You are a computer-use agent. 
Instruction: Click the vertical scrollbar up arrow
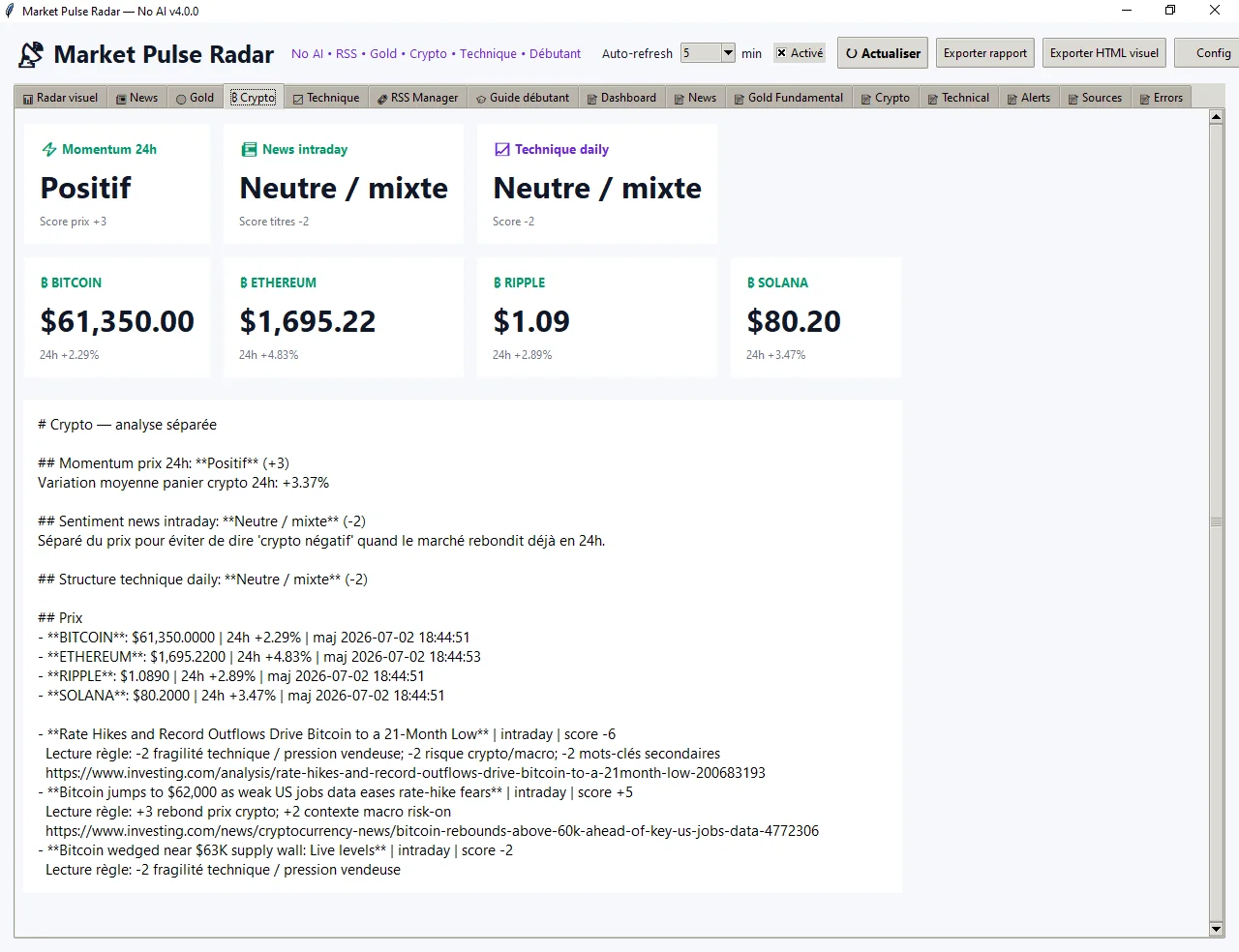click(x=1217, y=117)
